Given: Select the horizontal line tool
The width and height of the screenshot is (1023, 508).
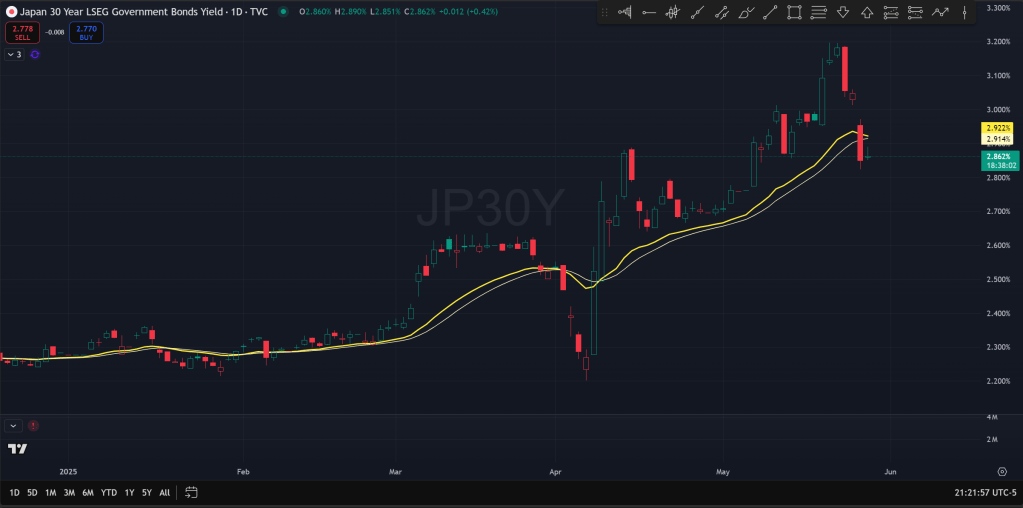Looking at the screenshot, I should coord(649,12).
